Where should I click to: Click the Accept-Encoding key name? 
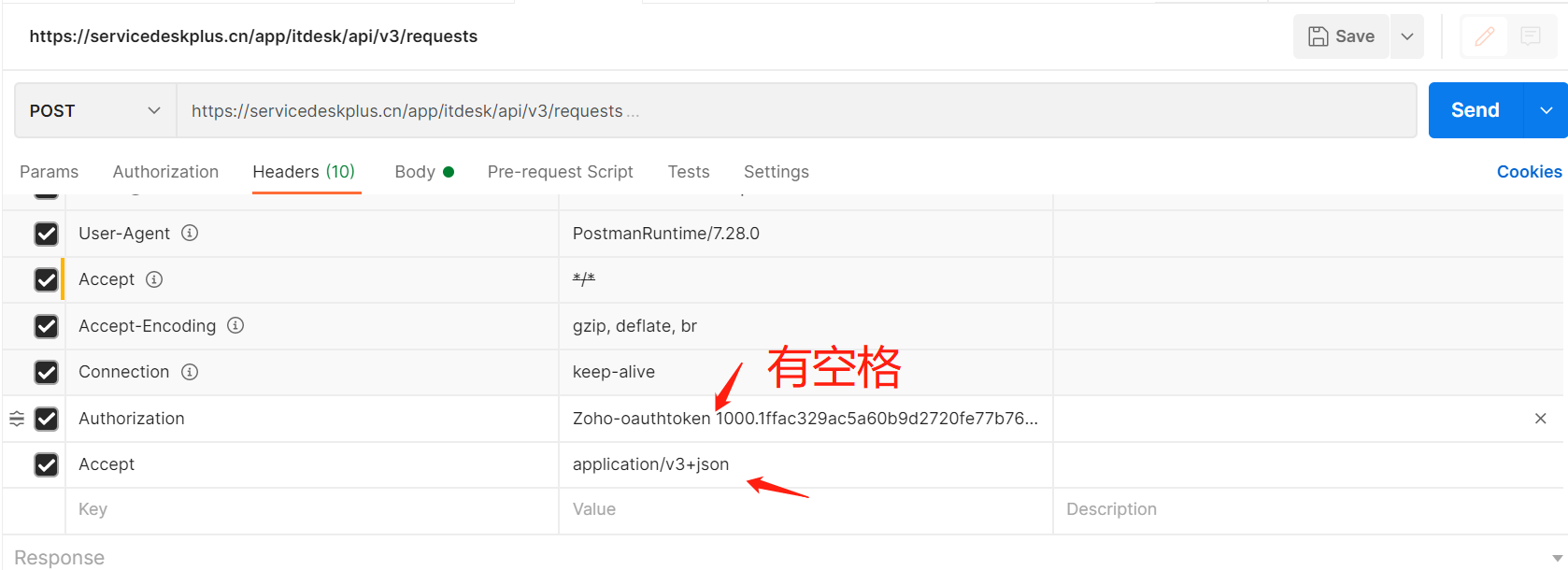pos(147,326)
